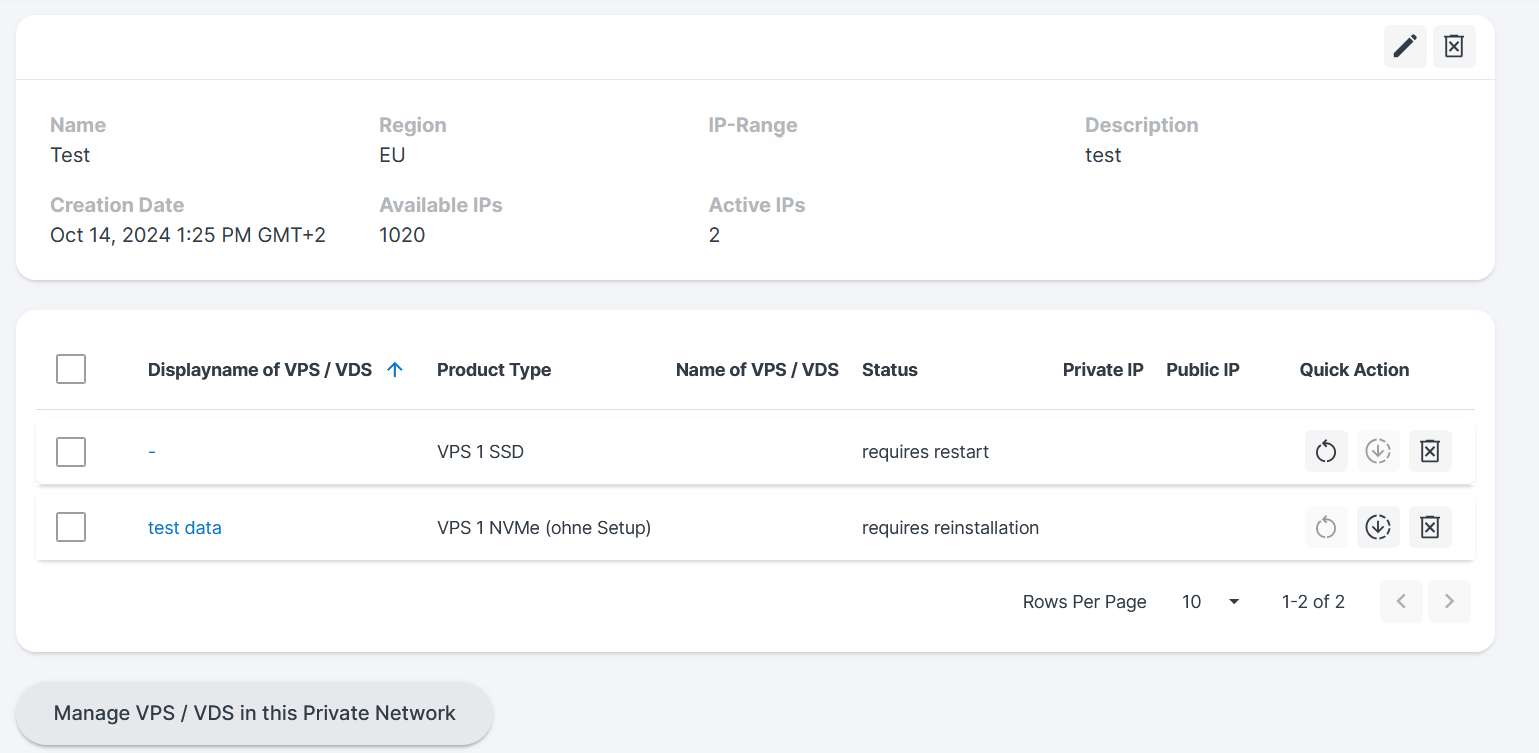This screenshot has height=753, width=1539.
Task: Click the Available IPs value 1020
Action: point(402,235)
